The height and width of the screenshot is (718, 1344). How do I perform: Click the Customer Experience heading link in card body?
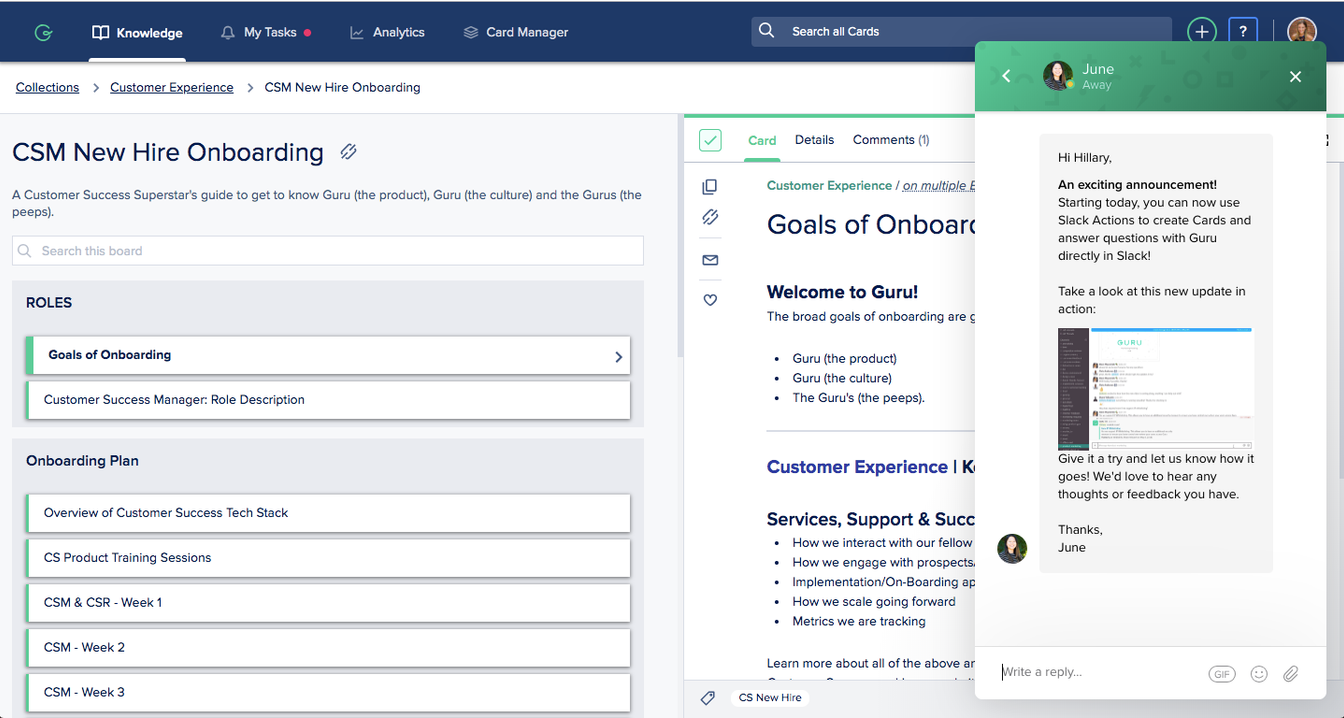[857, 467]
